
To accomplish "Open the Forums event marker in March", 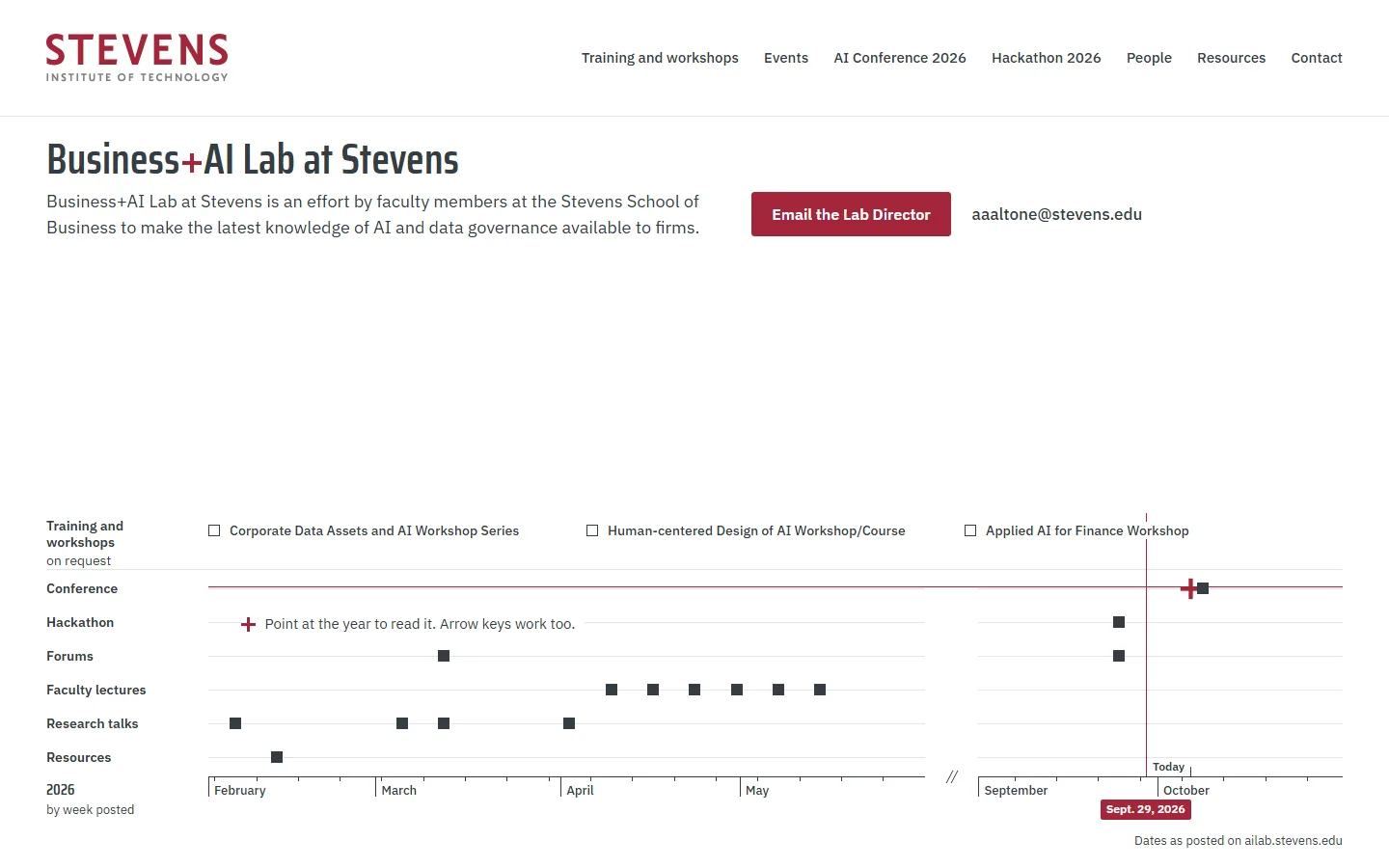I will [444, 656].
